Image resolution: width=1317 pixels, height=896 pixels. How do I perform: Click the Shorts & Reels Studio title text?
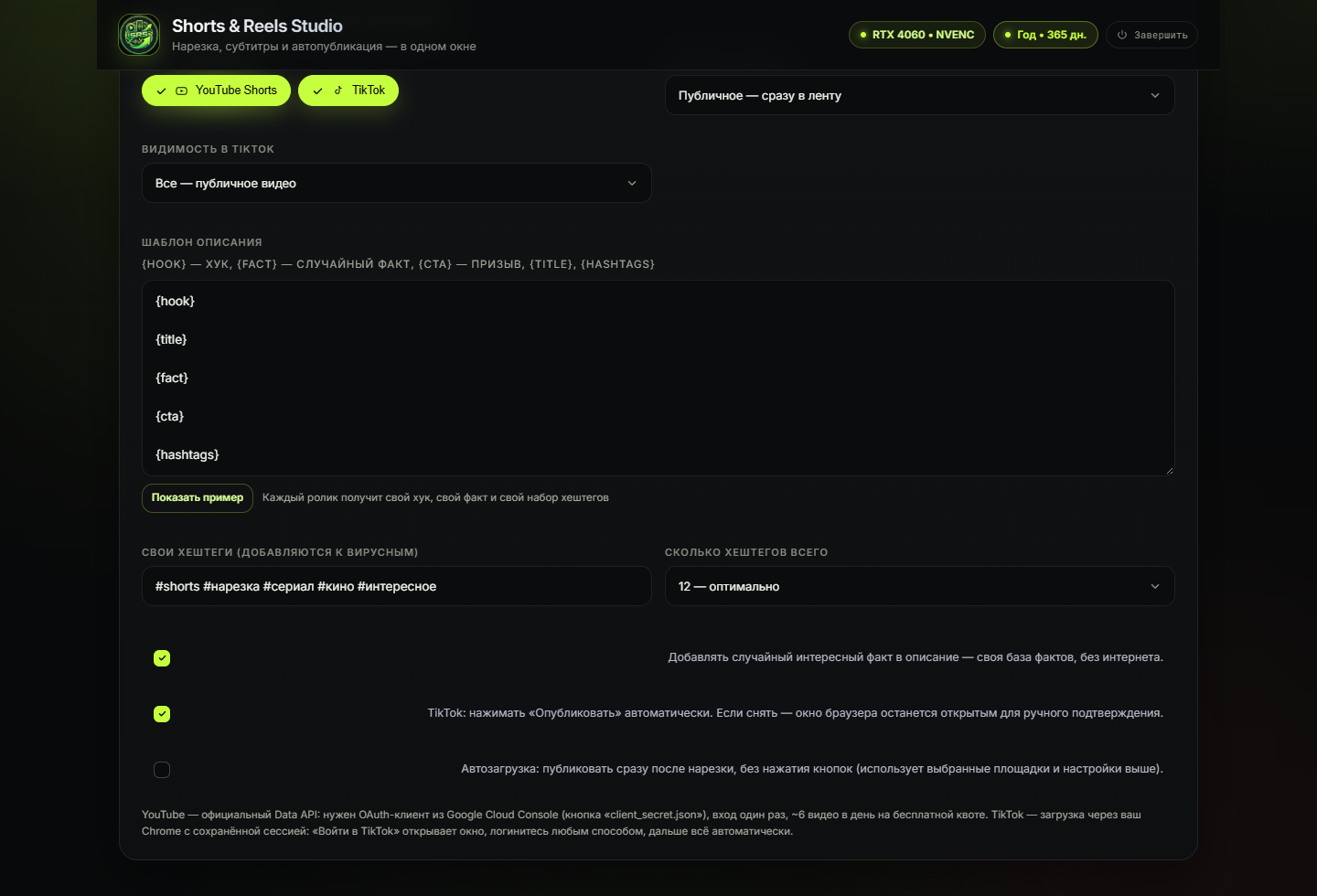(x=257, y=26)
